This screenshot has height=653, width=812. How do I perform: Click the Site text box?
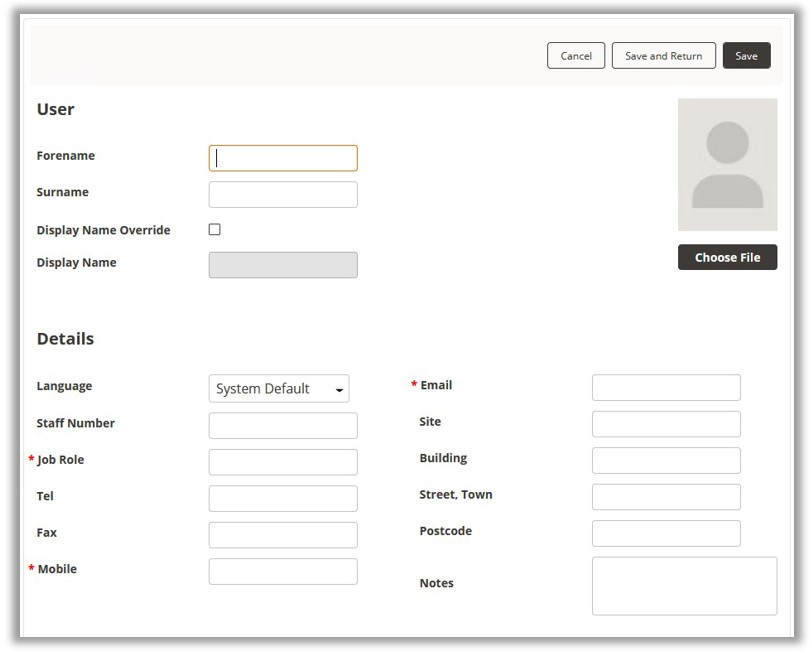point(666,424)
